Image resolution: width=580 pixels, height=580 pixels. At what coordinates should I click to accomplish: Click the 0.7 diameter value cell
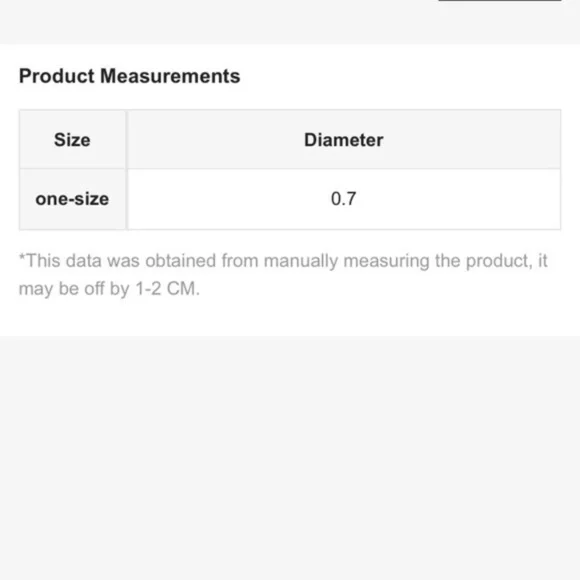tap(344, 199)
